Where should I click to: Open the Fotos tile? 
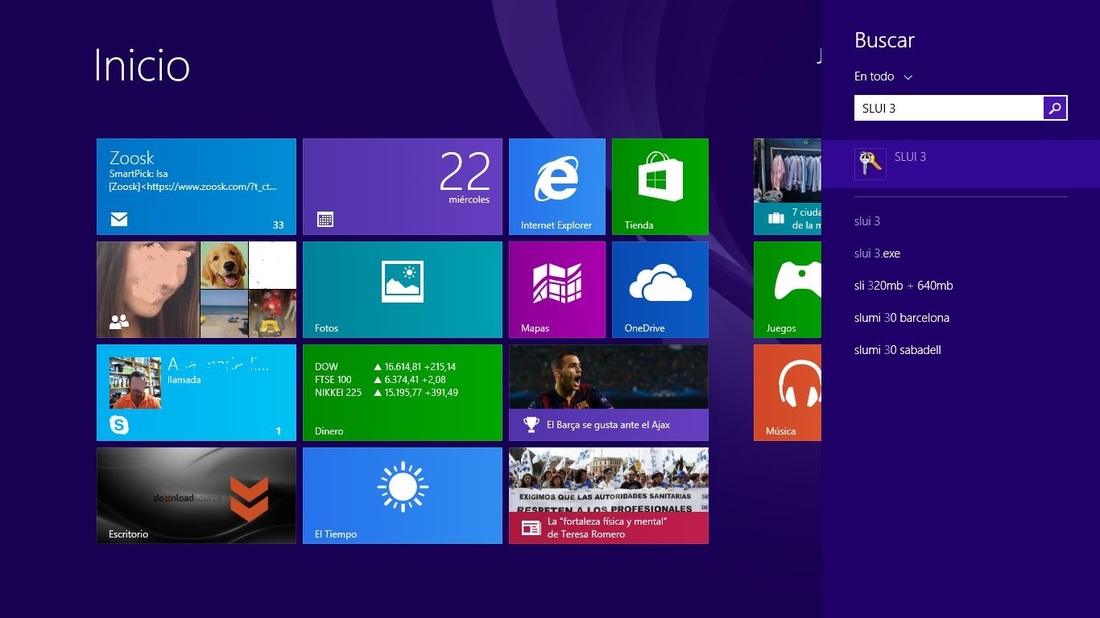403,290
